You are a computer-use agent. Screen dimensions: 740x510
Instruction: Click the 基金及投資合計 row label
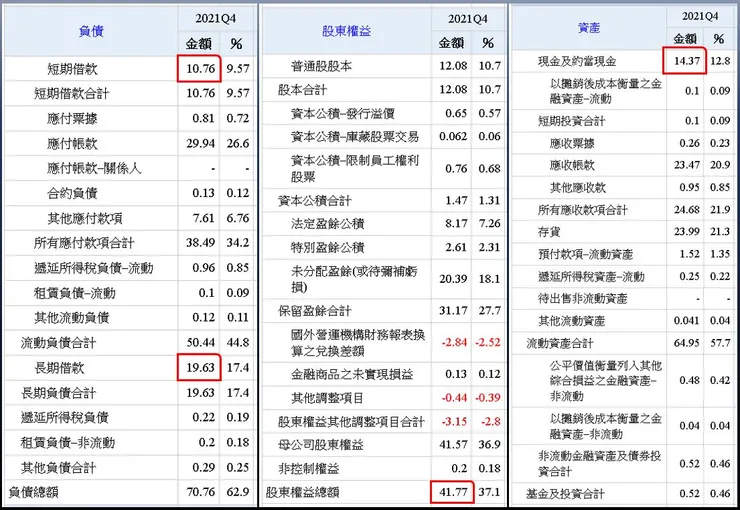(566, 494)
